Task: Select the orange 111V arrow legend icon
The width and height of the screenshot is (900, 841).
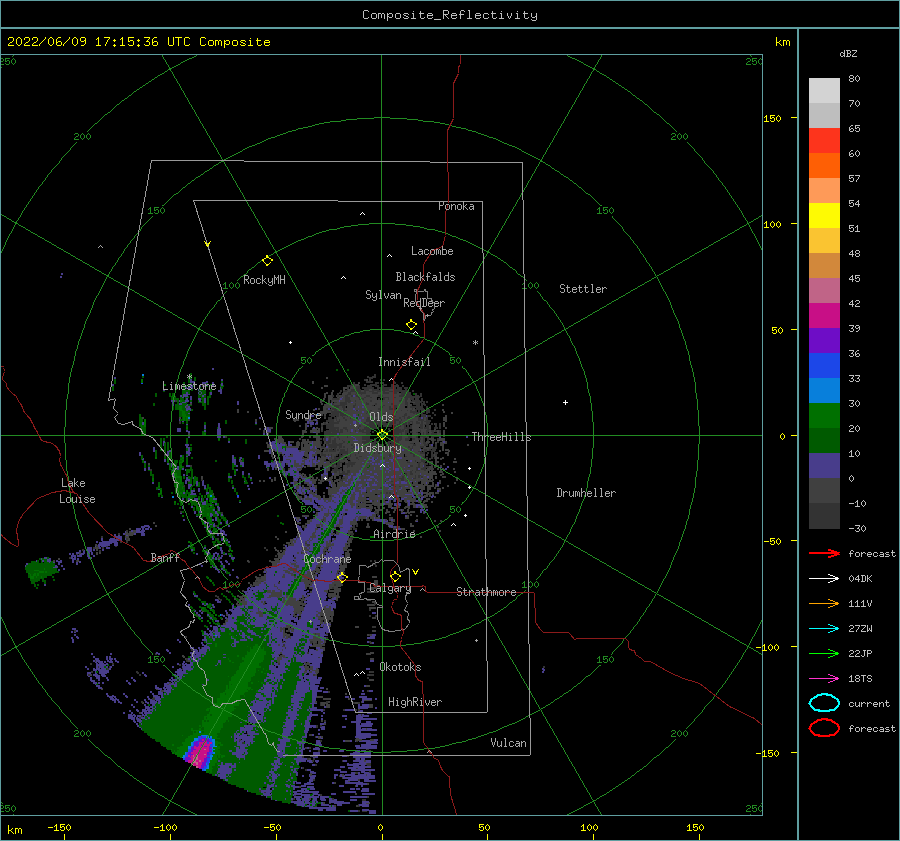Action: tap(824, 603)
